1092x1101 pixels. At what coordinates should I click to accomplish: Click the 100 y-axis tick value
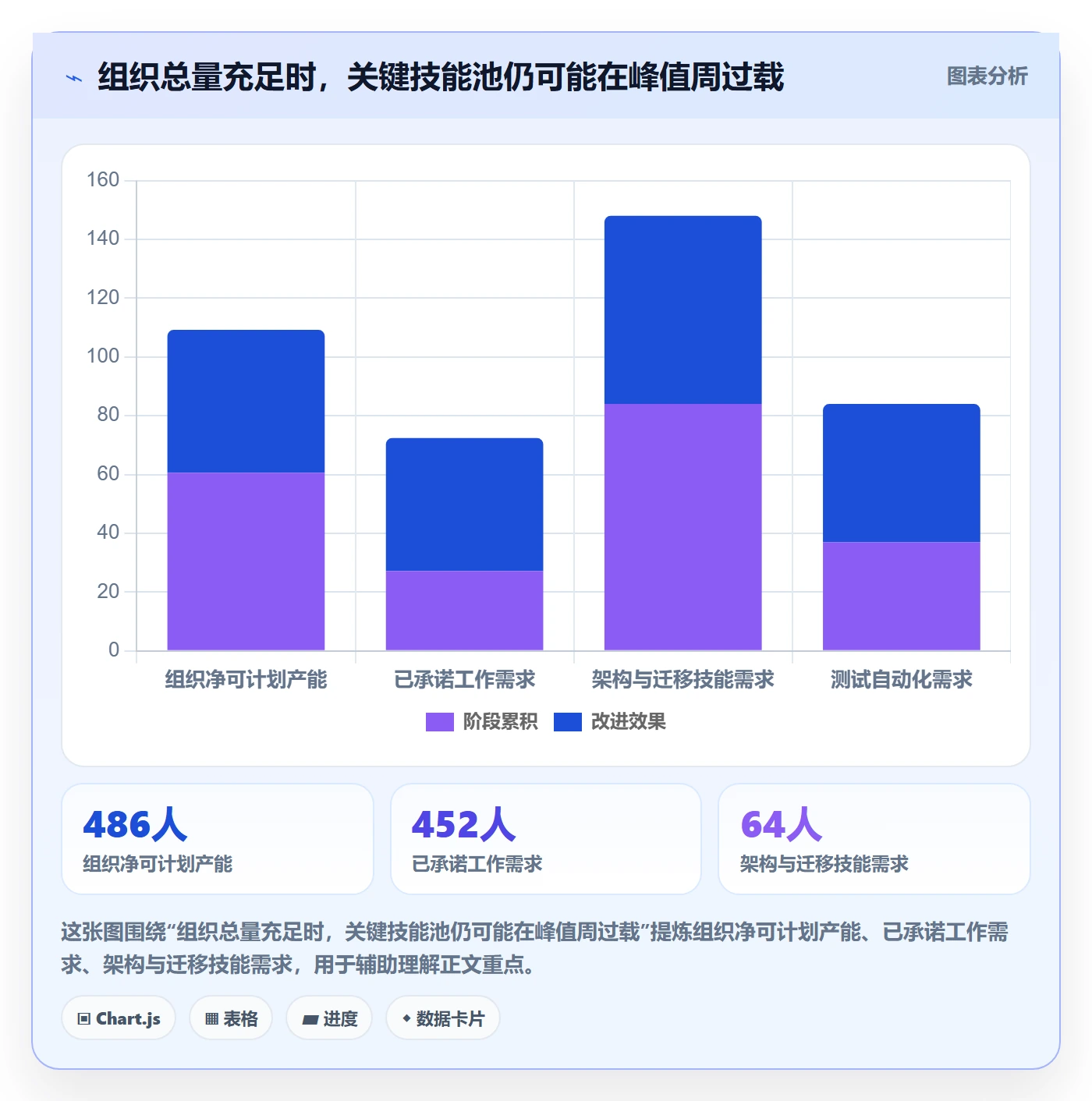click(x=103, y=356)
